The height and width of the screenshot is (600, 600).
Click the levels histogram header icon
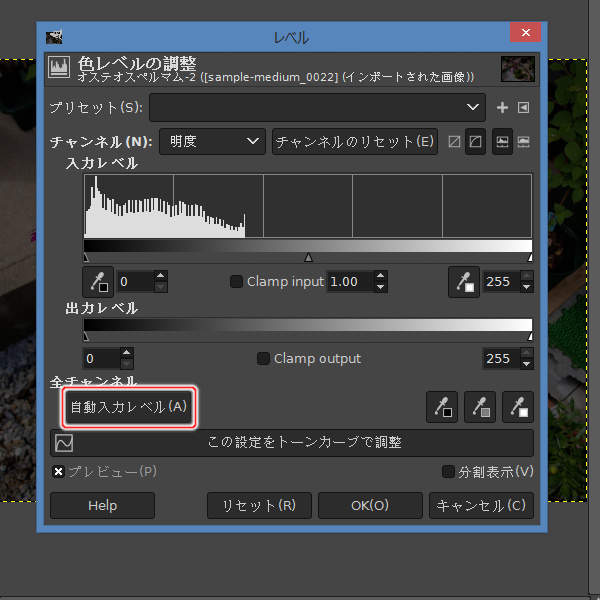pyautogui.click(x=59, y=67)
